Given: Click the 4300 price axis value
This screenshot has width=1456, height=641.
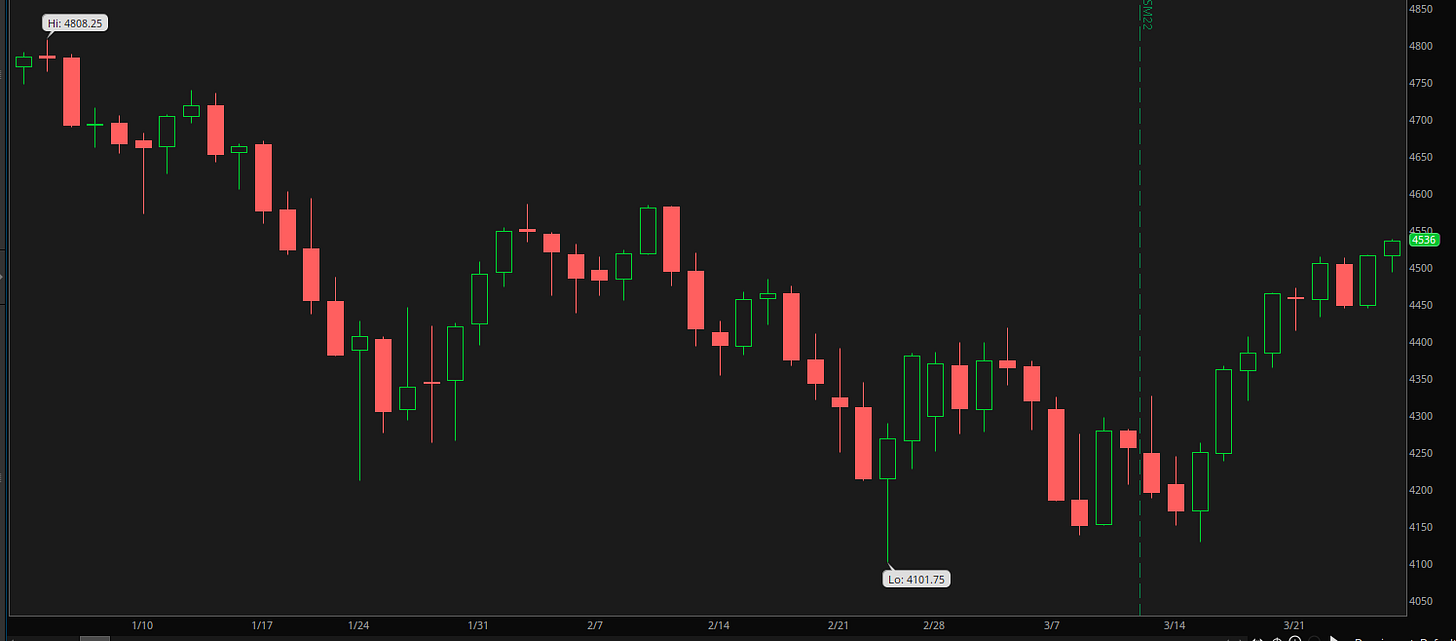Looking at the screenshot, I should coord(1422,416).
